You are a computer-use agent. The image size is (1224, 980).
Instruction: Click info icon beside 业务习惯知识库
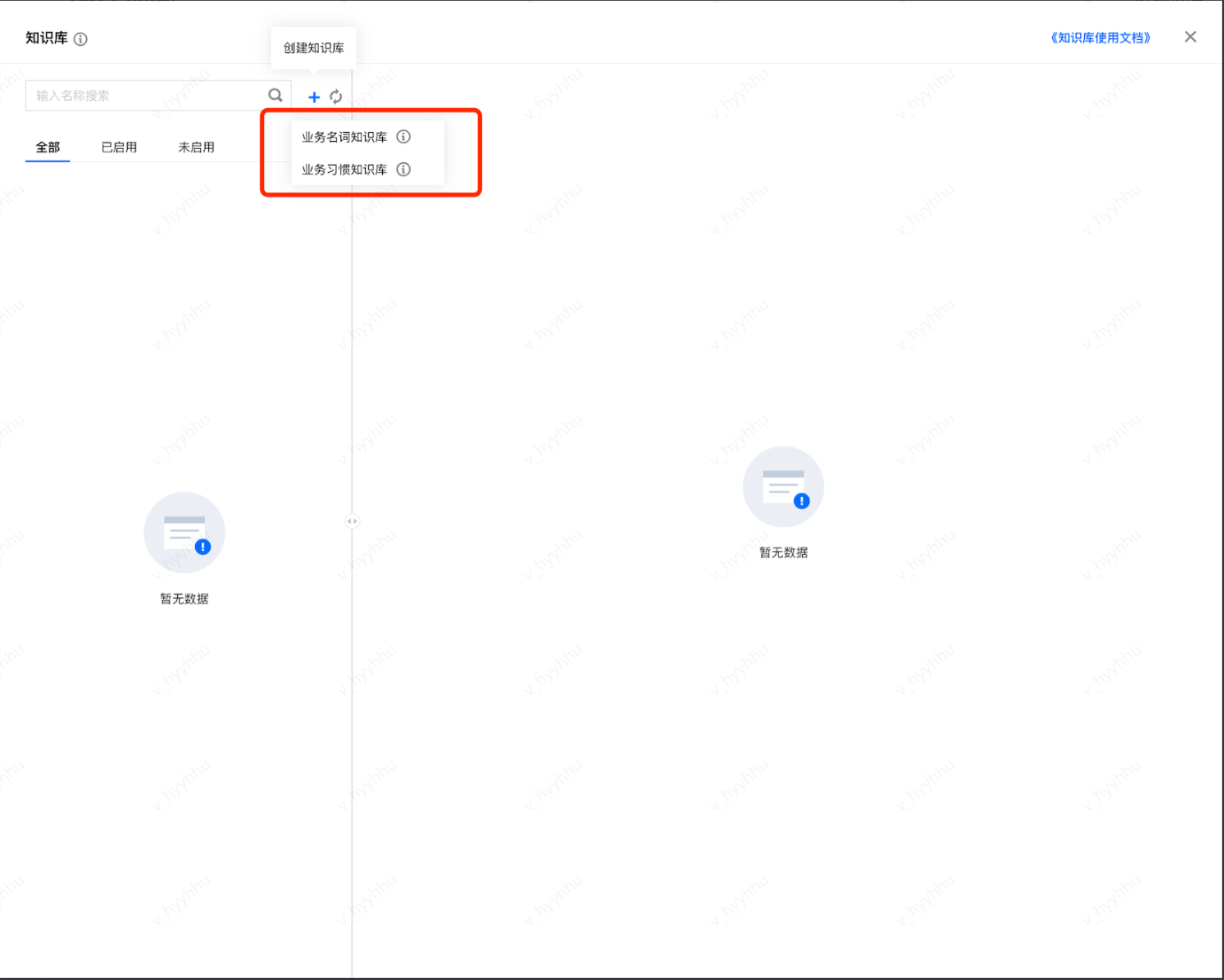[x=403, y=169]
